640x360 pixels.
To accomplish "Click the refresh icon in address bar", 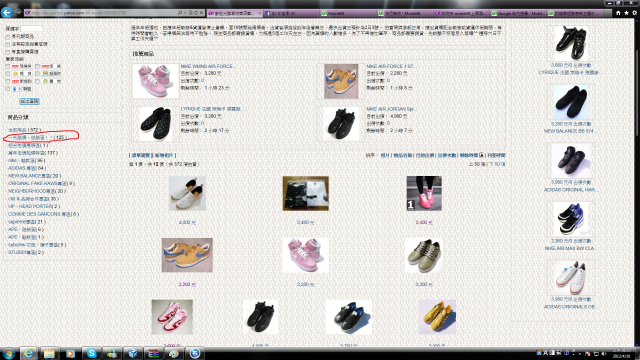I will [196, 13].
